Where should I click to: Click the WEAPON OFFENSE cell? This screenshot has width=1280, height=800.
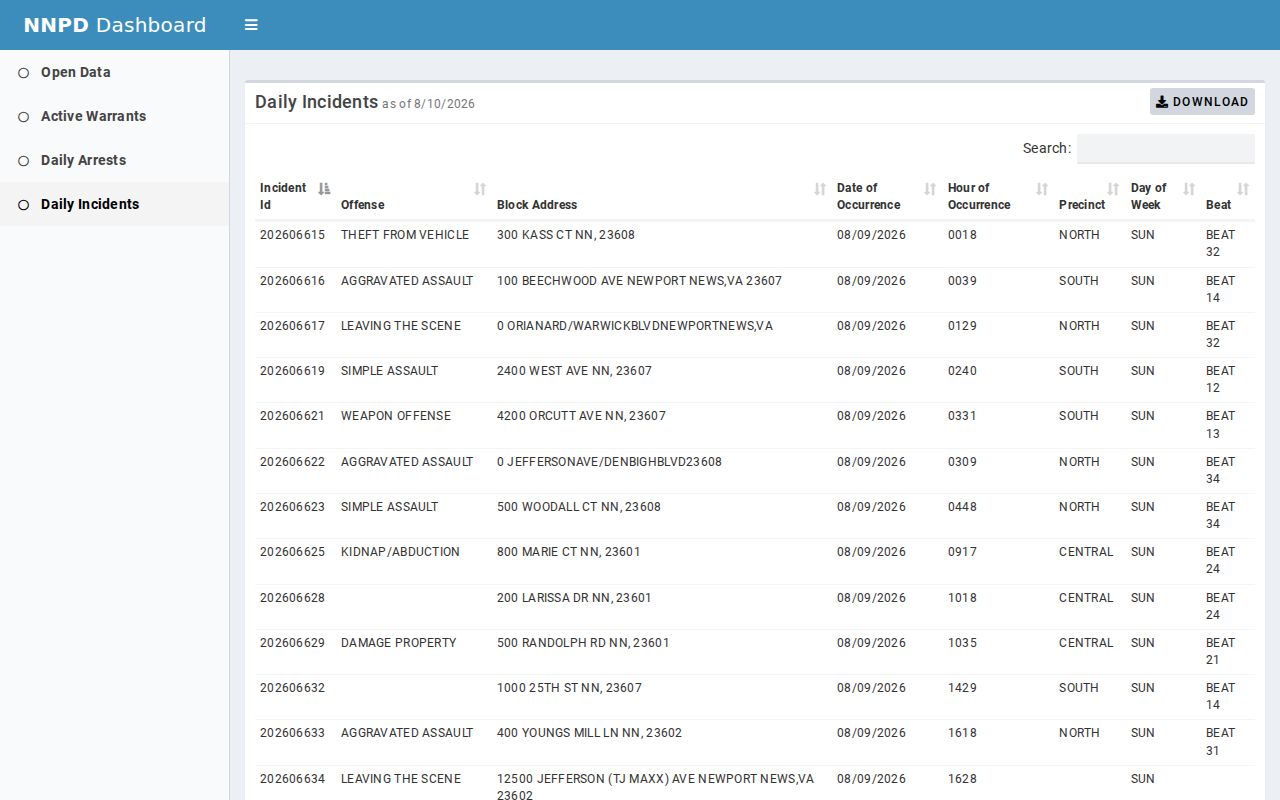click(396, 416)
